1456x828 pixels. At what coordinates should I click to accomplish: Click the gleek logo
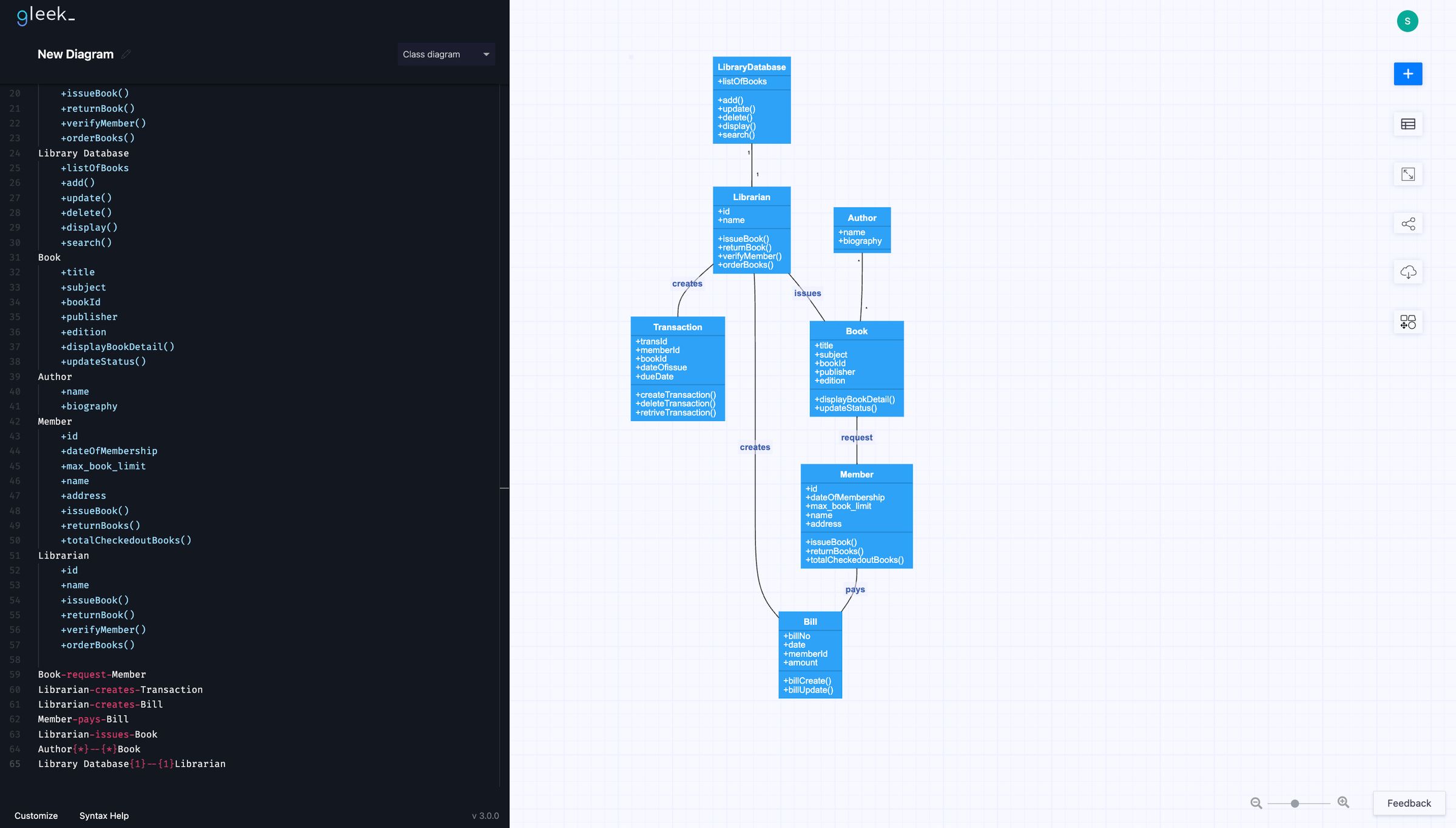45,16
